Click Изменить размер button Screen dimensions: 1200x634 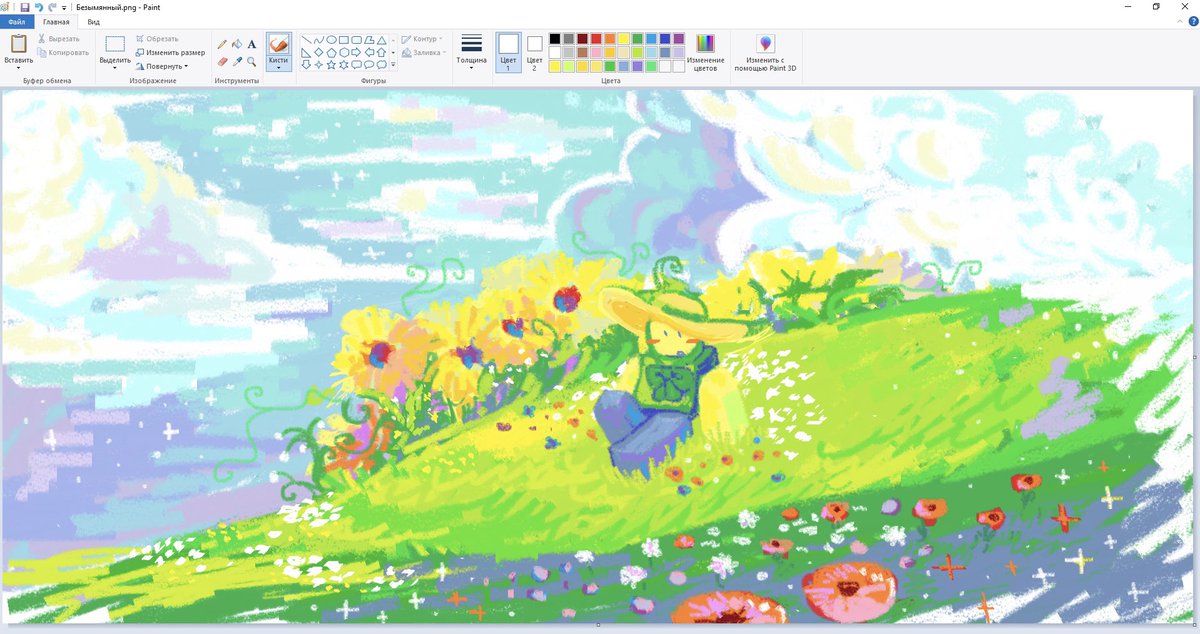pos(170,52)
